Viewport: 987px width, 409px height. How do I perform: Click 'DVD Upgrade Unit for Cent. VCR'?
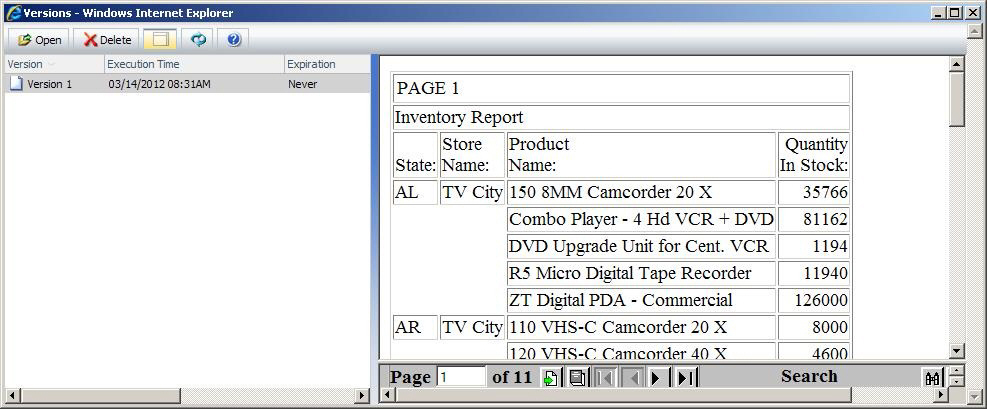point(639,247)
